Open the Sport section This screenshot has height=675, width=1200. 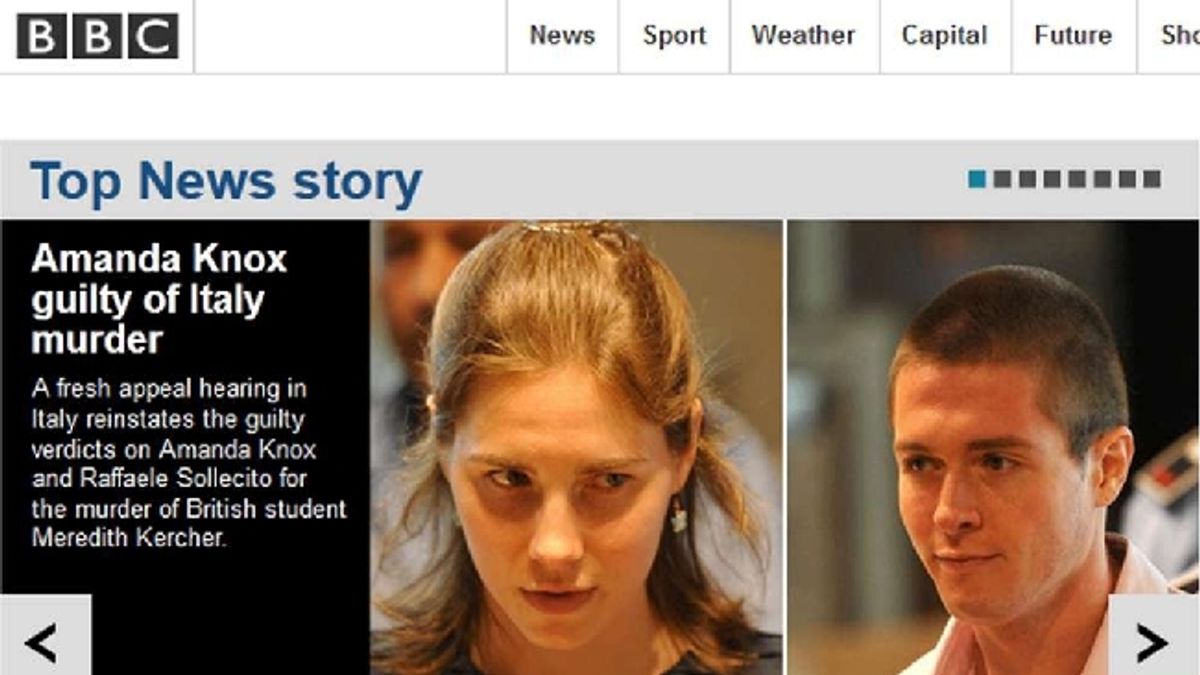pos(674,36)
